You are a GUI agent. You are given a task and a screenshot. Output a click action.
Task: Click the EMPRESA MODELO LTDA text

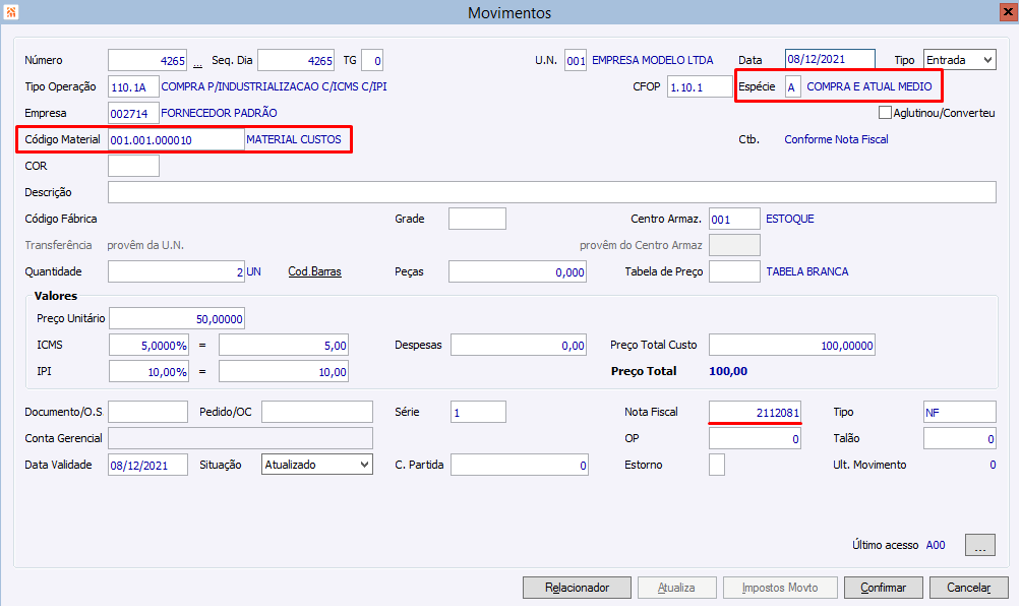click(652, 60)
